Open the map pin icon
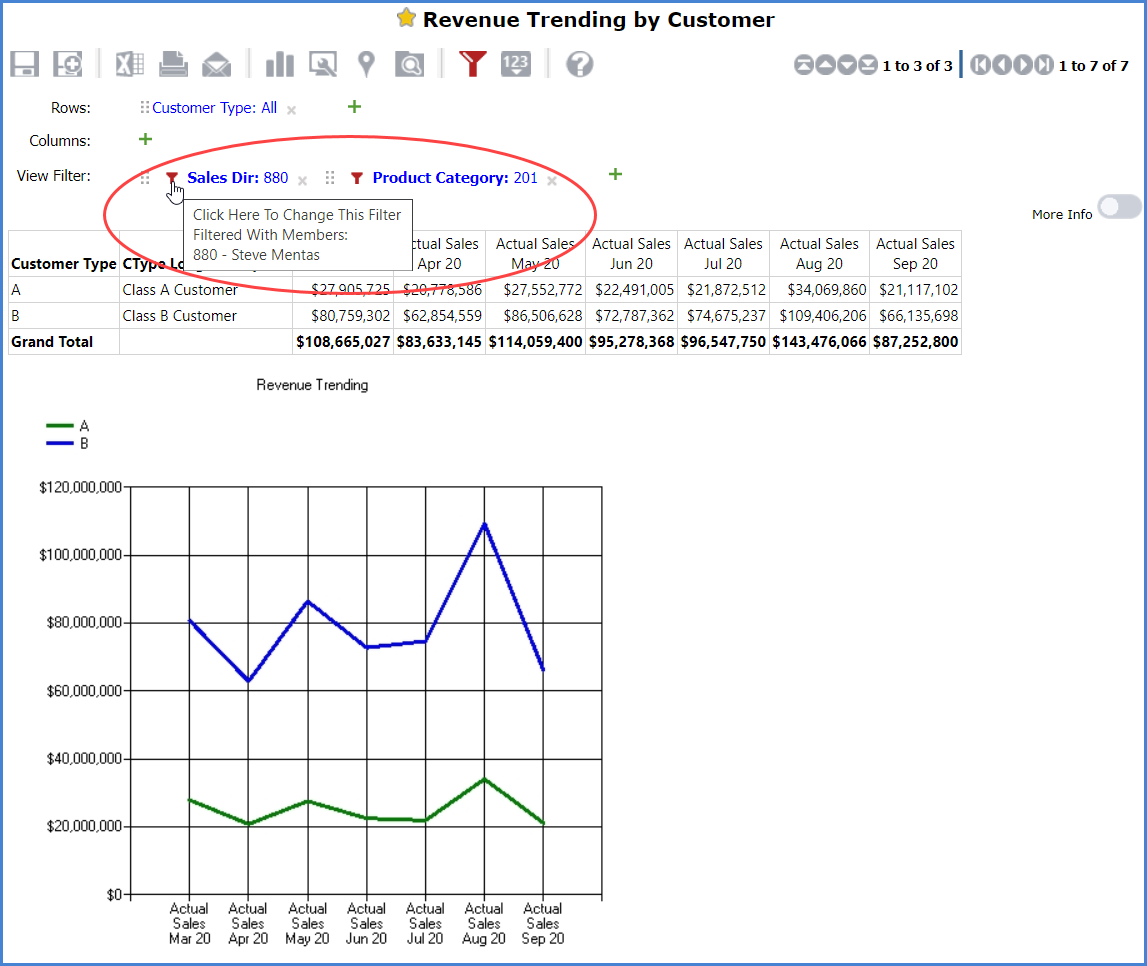 pos(366,64)
